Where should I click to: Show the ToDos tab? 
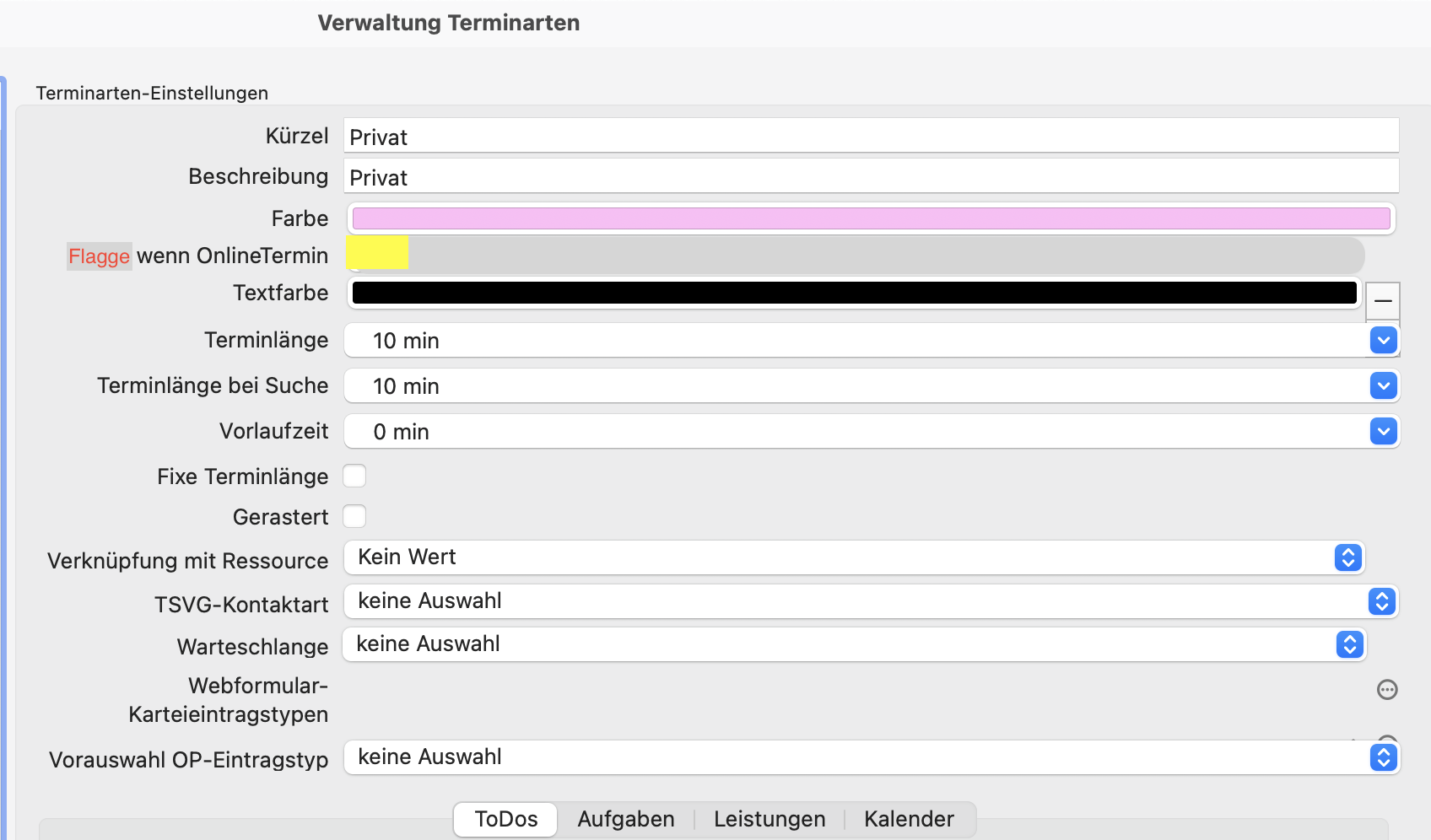[x=505, y=819]
